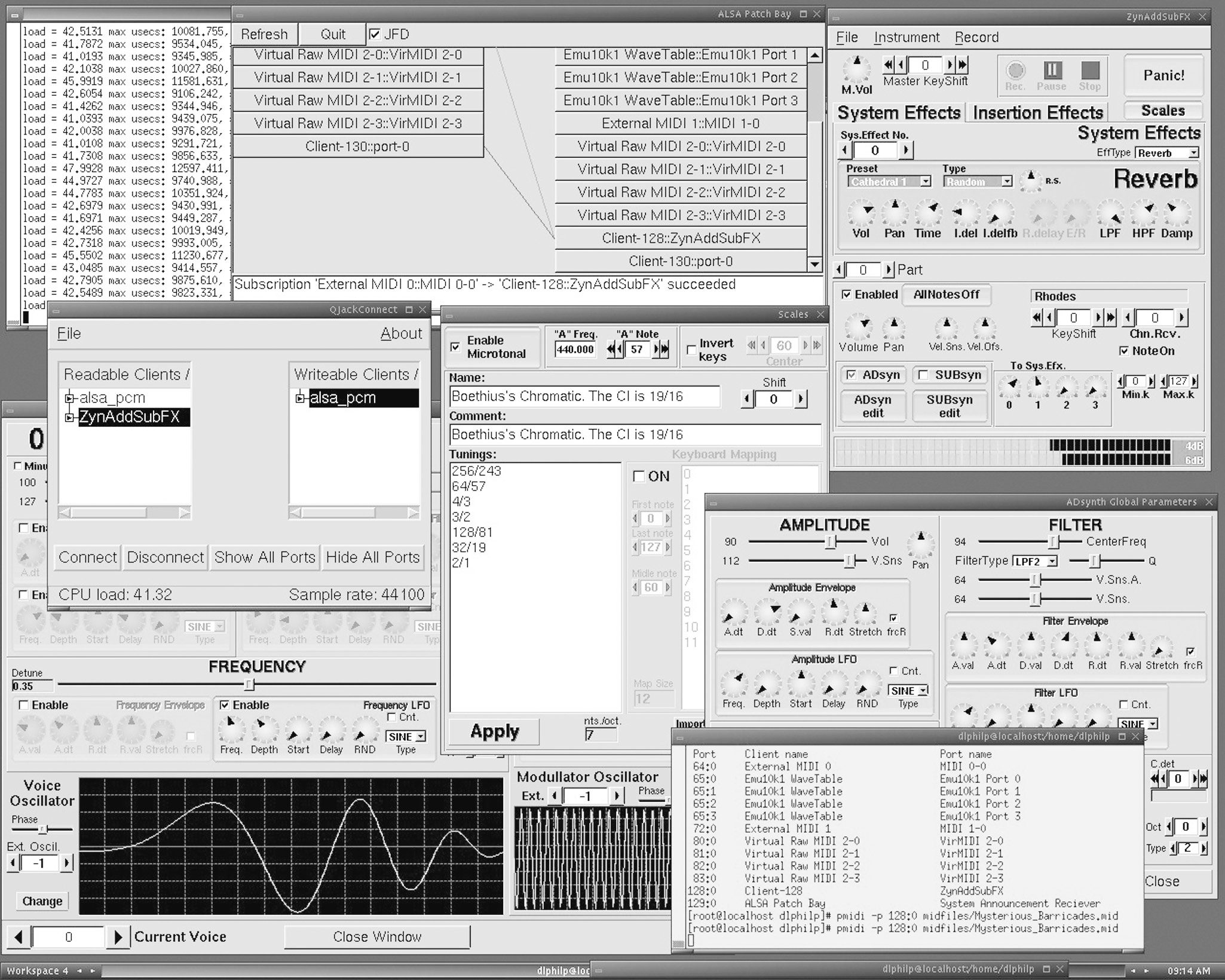This screenshot has width=1225, height=980.
Task: Click the M.Vol master volume knob
Action: (x=857, y=69)
